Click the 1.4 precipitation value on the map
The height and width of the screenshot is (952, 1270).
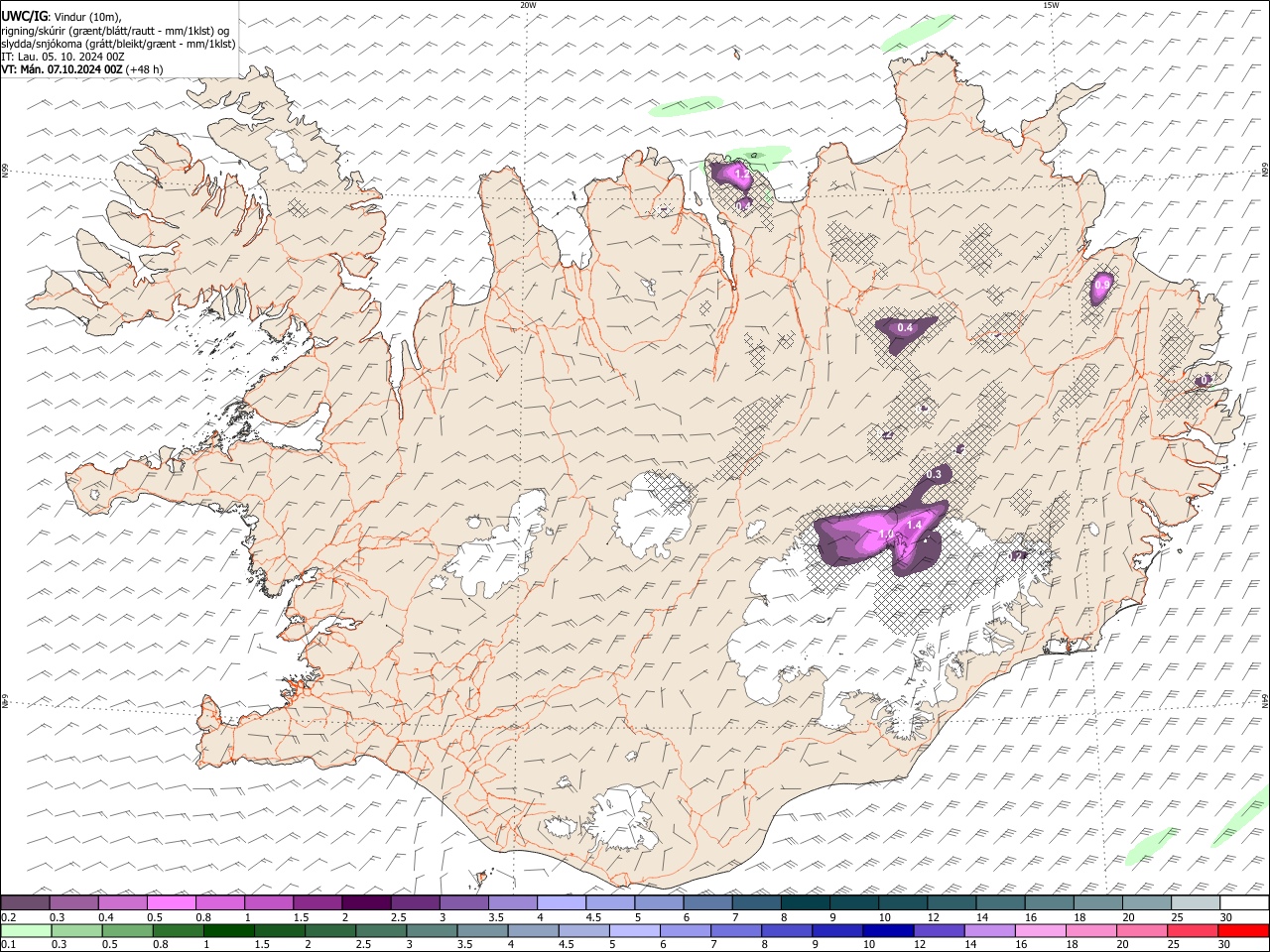915,525
